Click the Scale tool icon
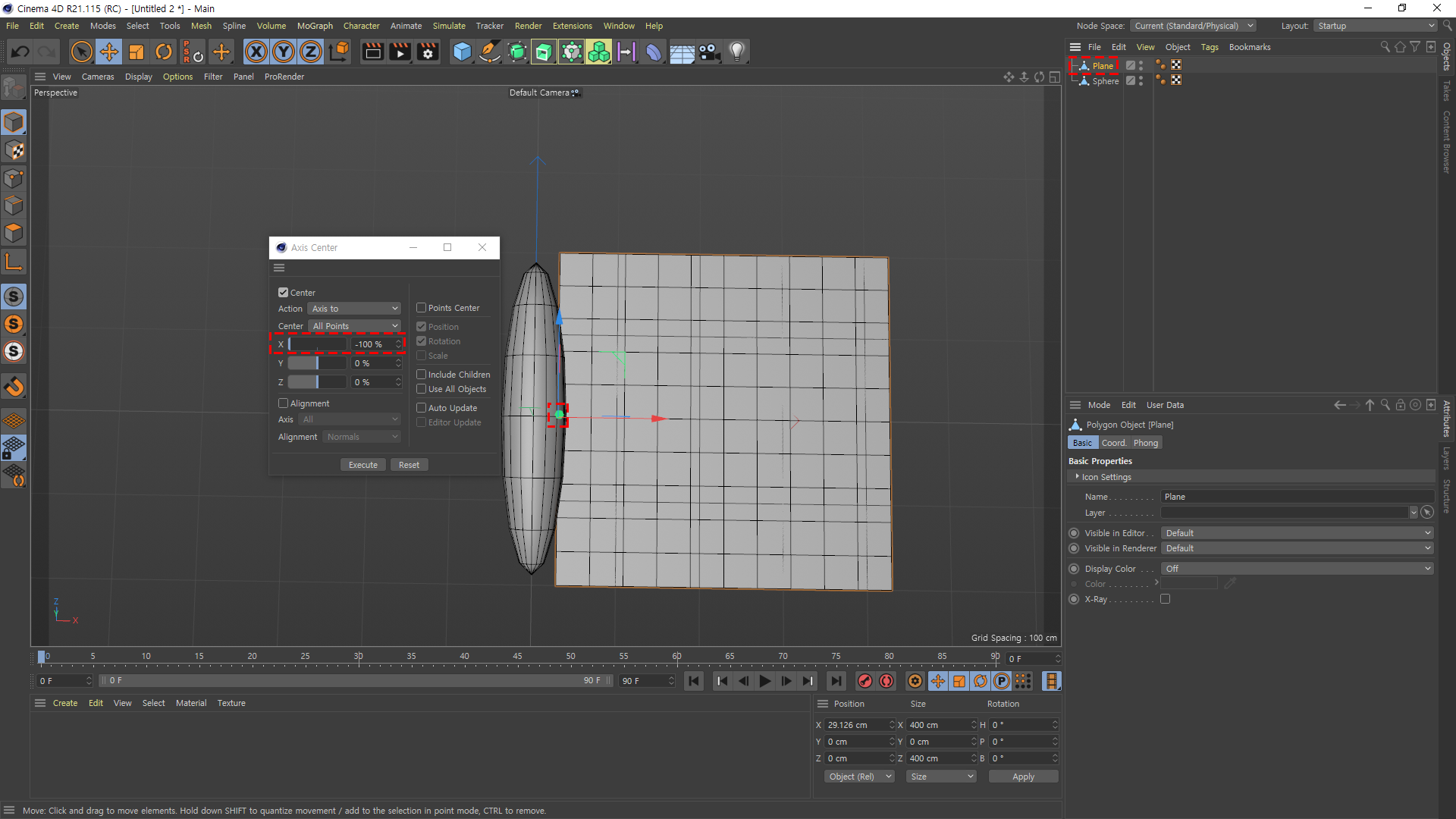The image size is (1456, 819). 136,52
